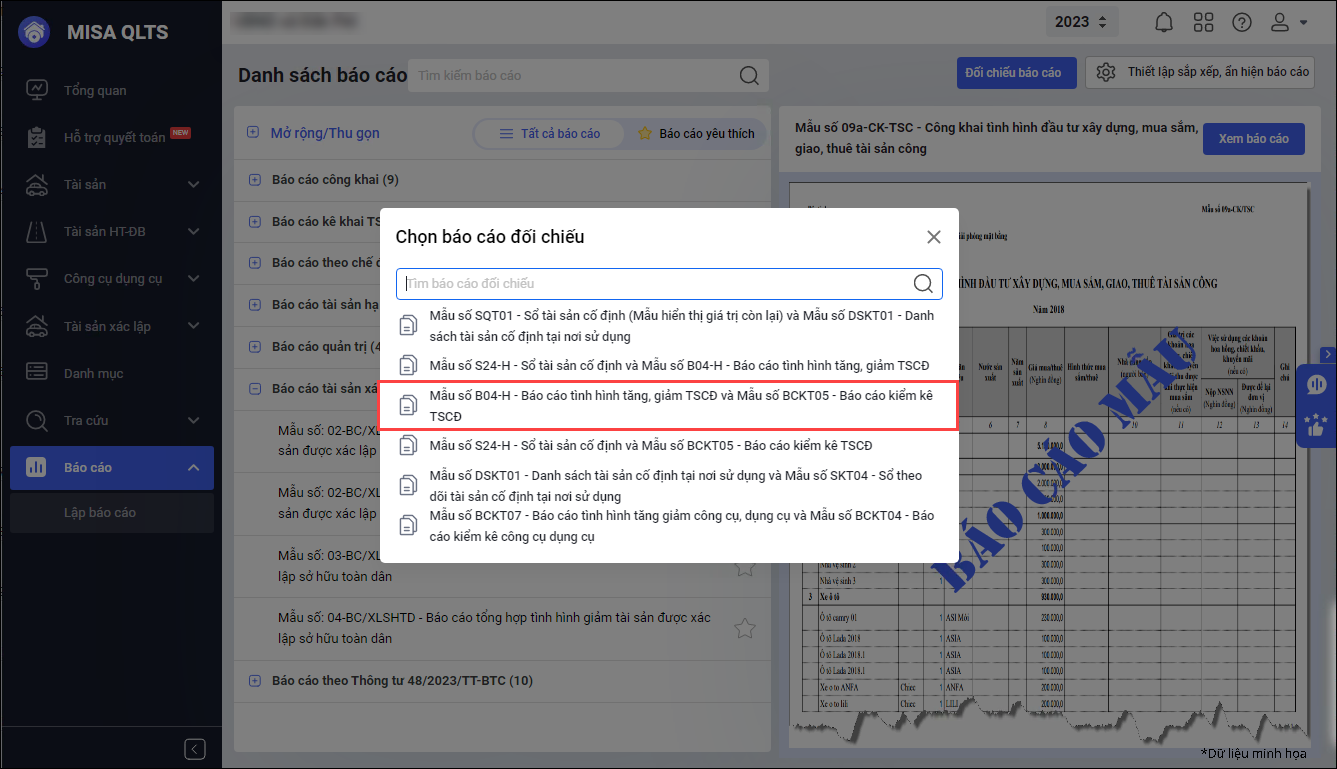Open the chat support bubble icon
This screenshot has height=769, width=1337.
pos(1317,385)
